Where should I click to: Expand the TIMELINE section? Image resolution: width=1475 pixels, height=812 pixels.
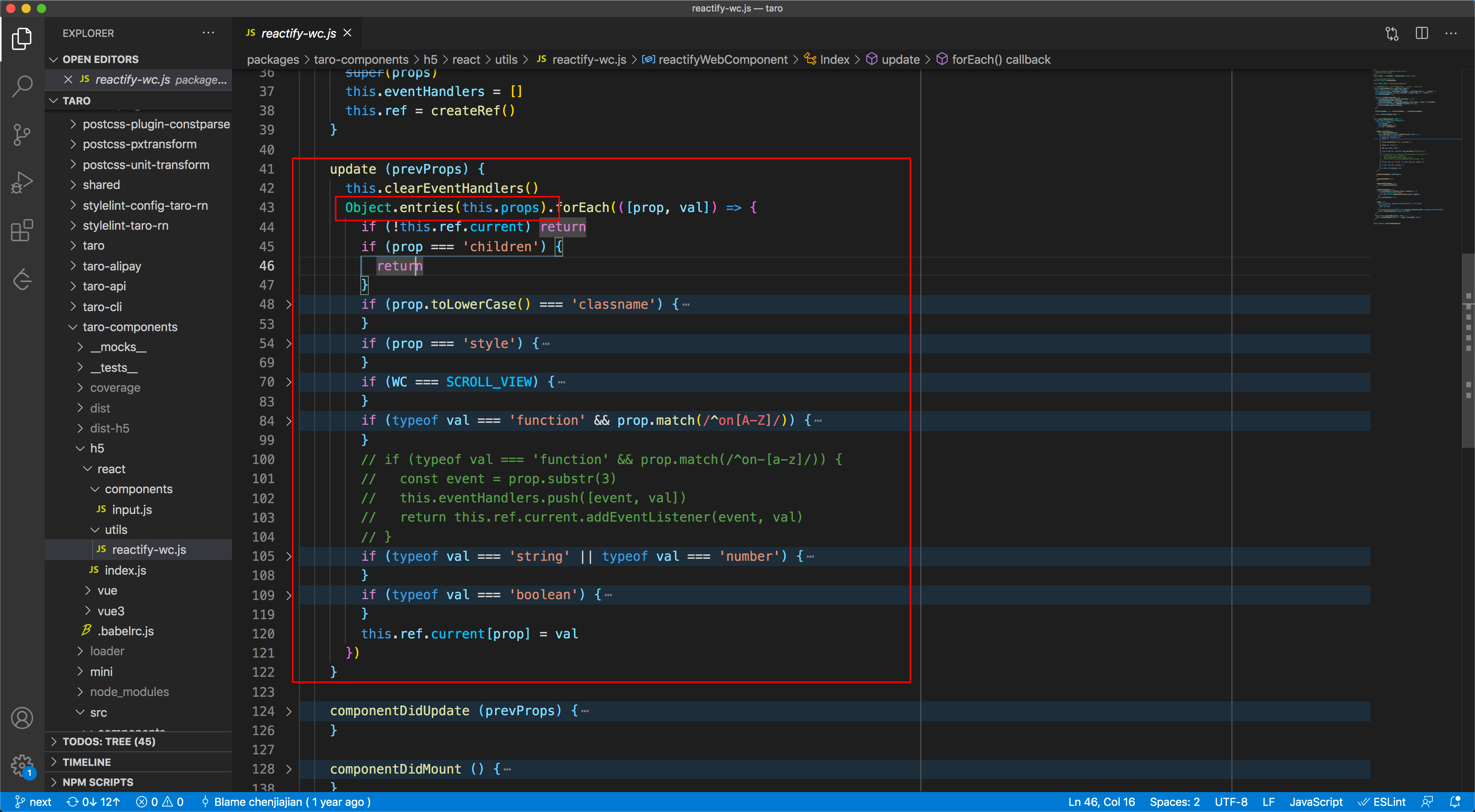point(86,762)
